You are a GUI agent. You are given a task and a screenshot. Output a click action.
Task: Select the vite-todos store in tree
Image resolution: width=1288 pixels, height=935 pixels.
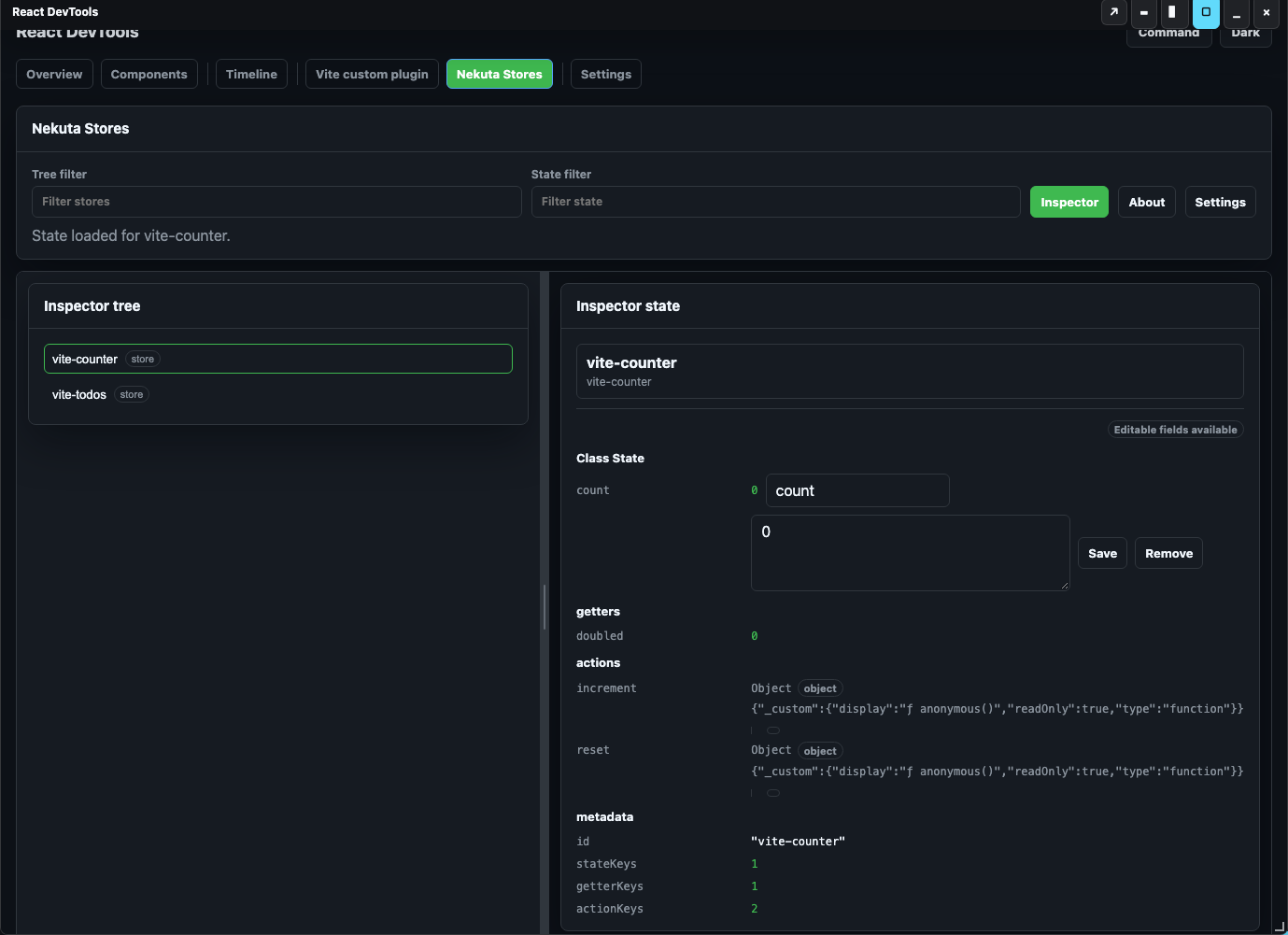tap(278, 394)
